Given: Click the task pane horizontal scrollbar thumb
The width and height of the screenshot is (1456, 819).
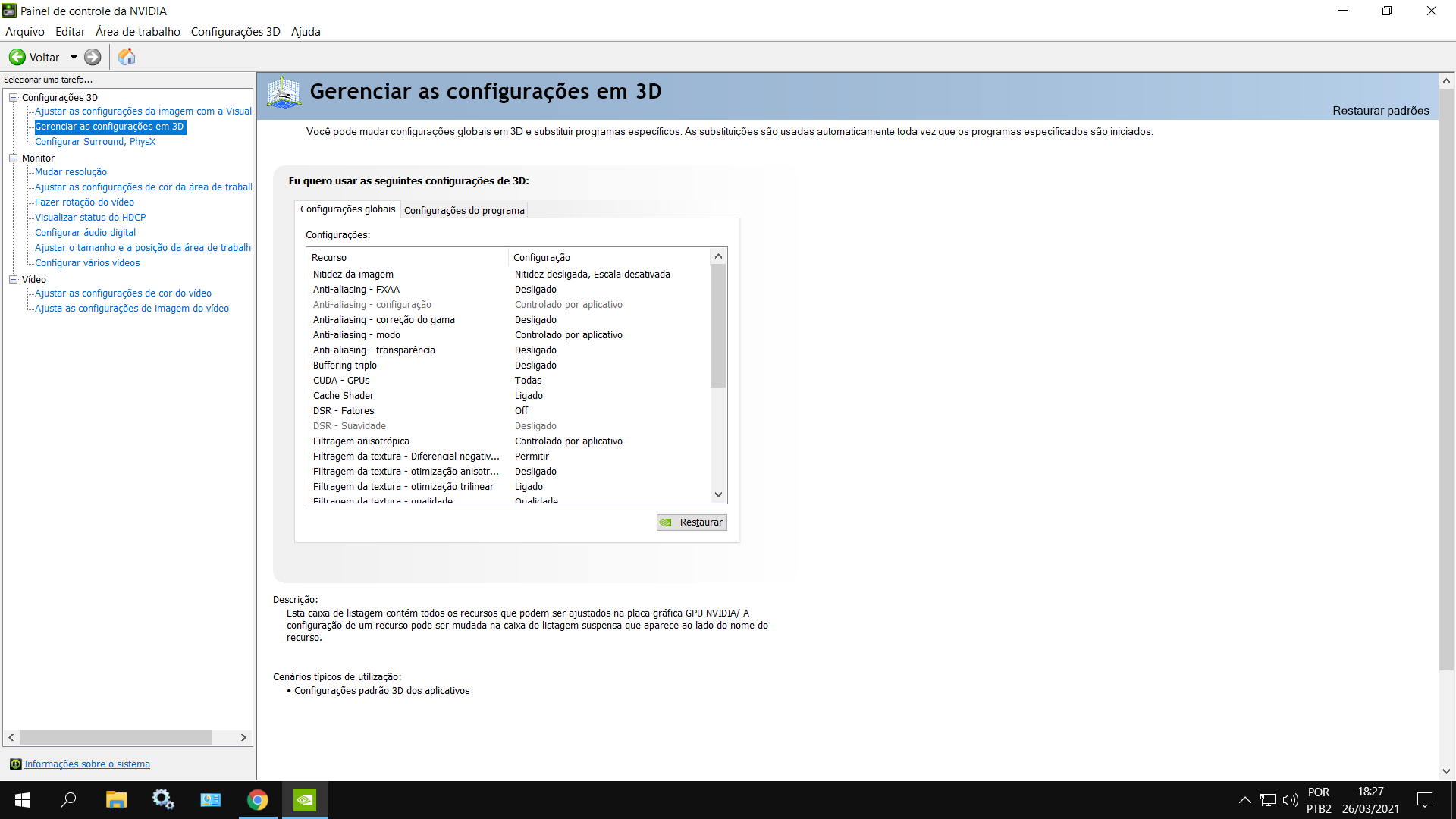Looking at the screenshot, I should (x=116, y=738).
